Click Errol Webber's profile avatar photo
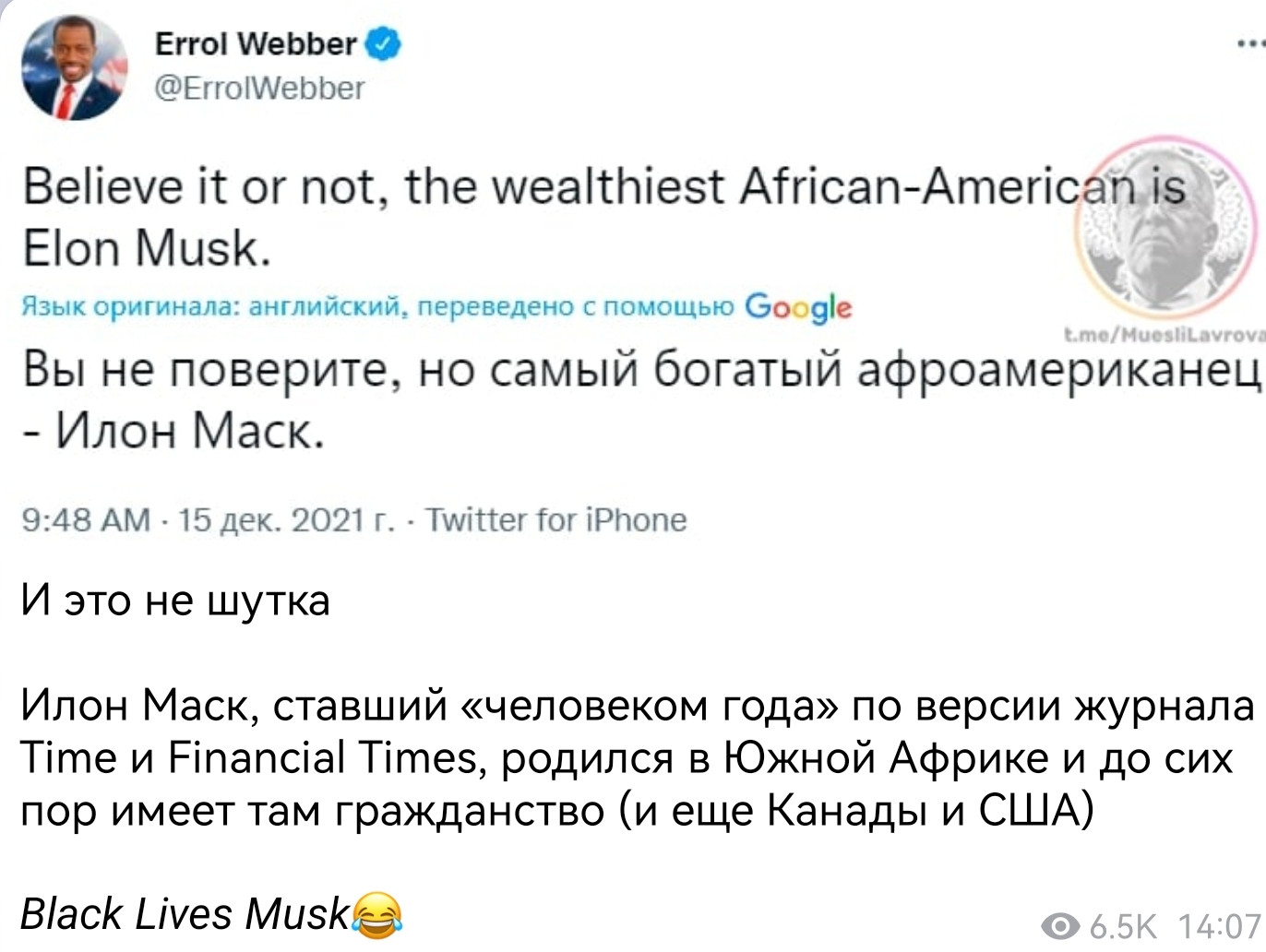 pyautogui.click(x=74, y=68)
